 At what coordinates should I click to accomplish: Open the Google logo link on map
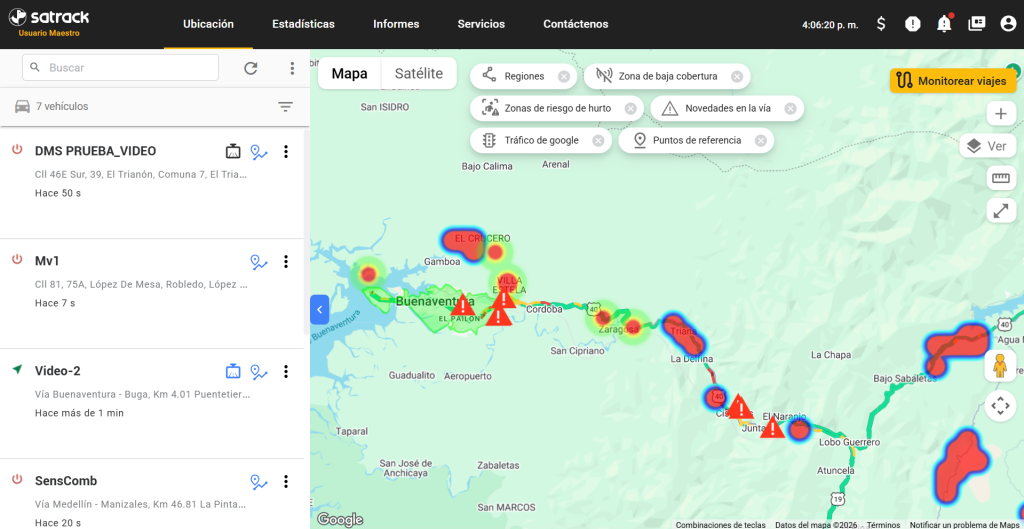click(340, 519)
